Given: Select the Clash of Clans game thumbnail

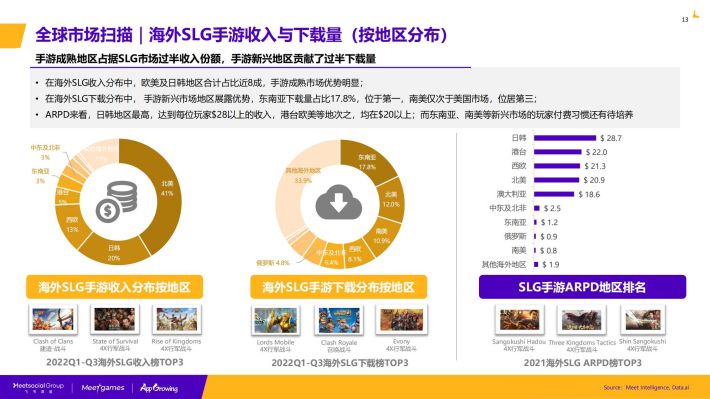Looking at the screenshot, I should pos(53,319).
